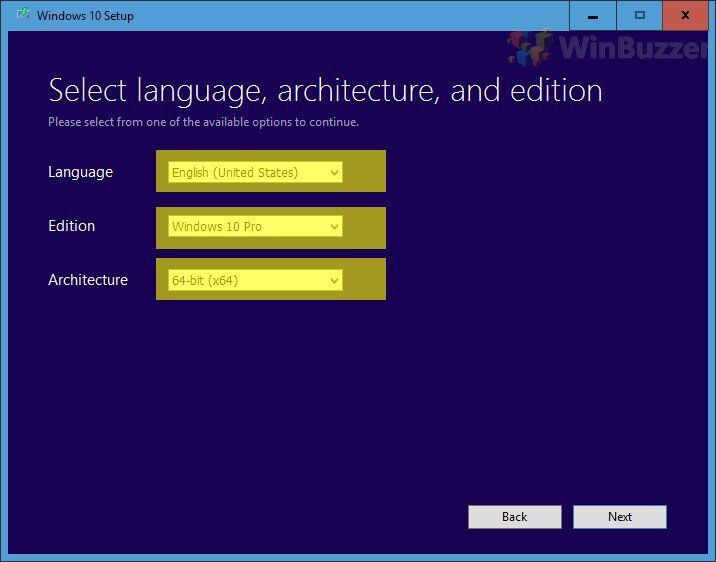716x562 pixels.
Task: Click the 'Windows 10 Setup' title text
Action: click(x=85, y=16)
